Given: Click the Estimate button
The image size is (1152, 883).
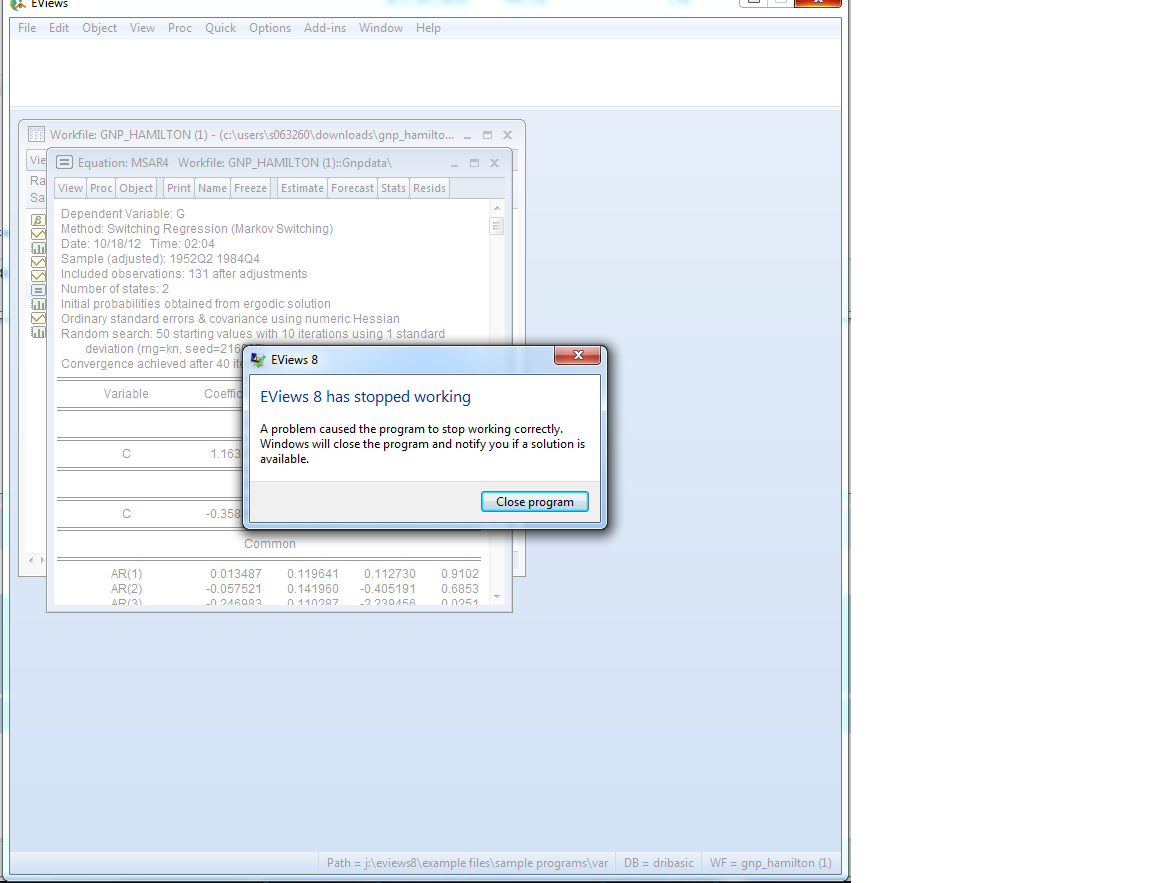Looking at the screenshot, I should click(302, 188).
